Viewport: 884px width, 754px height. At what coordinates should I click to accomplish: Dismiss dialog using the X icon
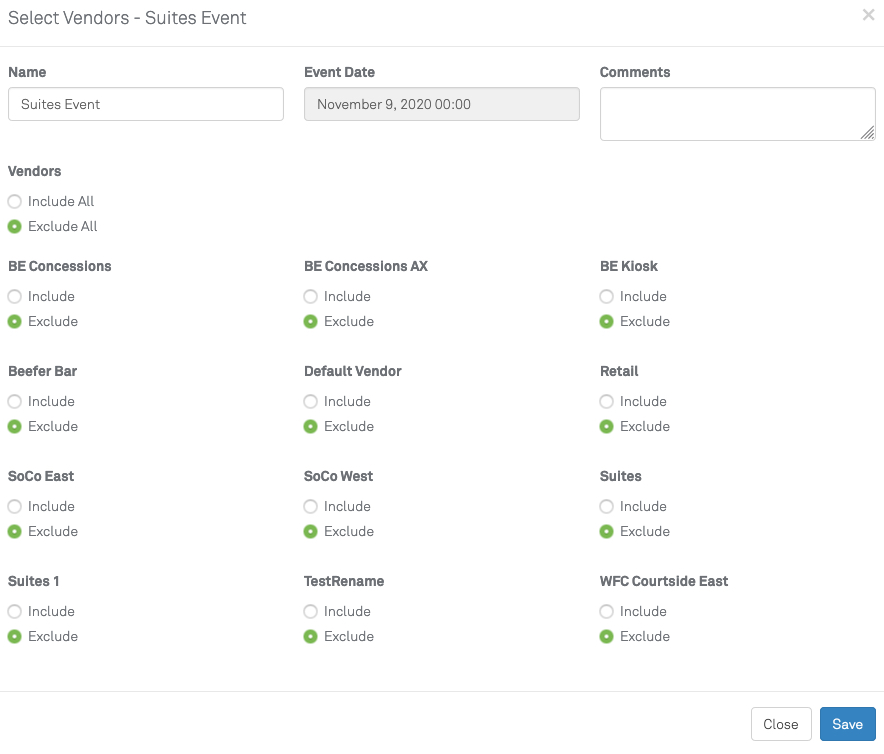(x=868, y=15)
